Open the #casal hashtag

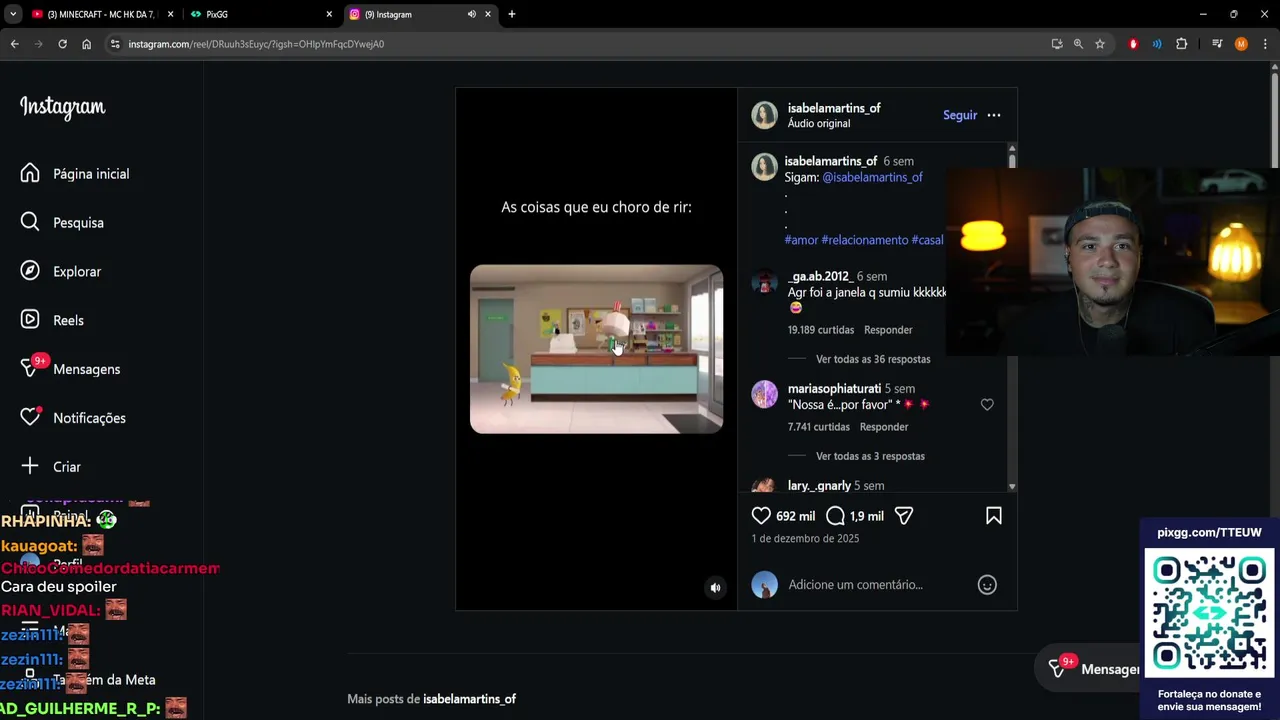pyautogui.click(x=927, y=240)
